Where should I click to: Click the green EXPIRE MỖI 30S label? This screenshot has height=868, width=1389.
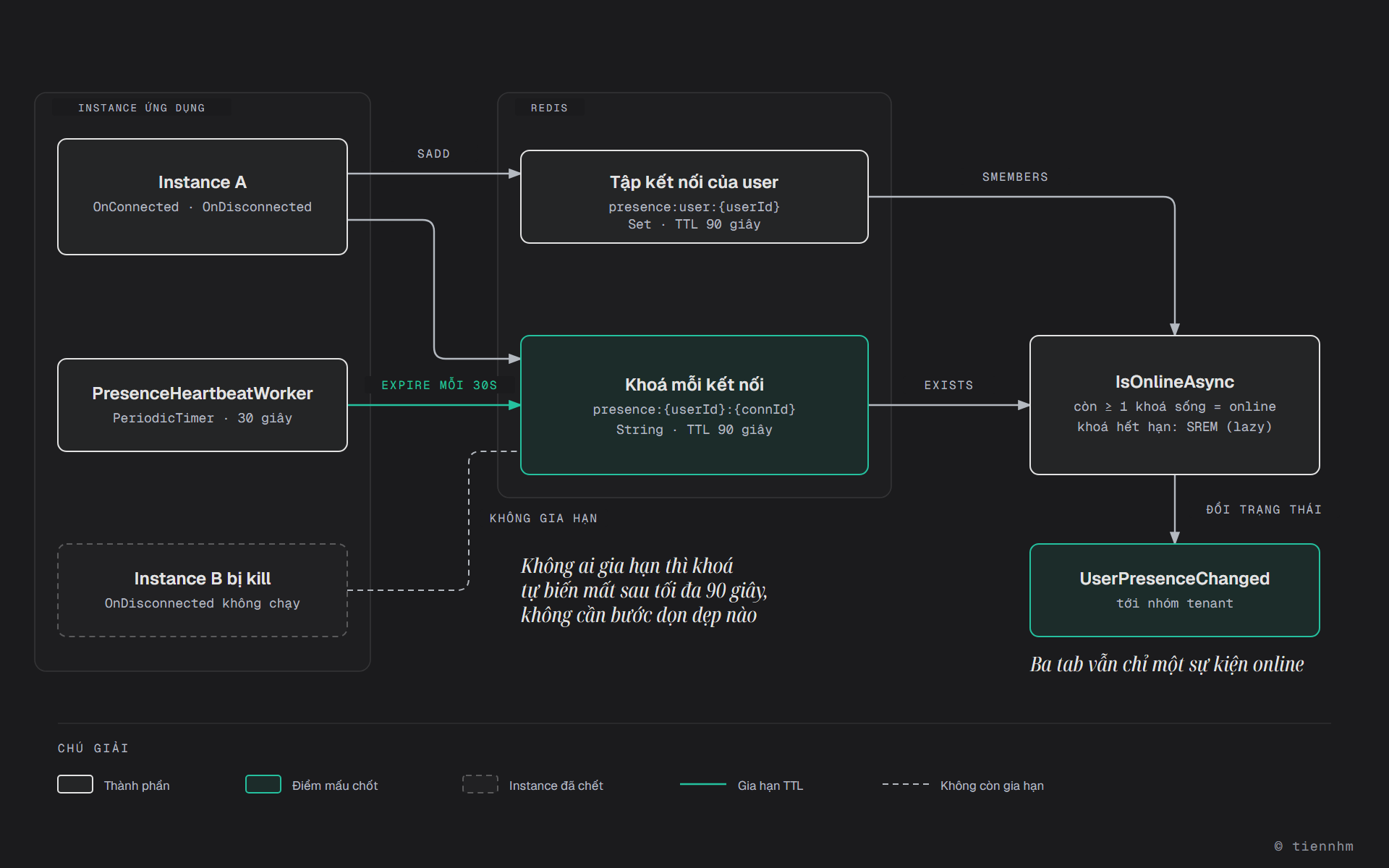[439, 385]
